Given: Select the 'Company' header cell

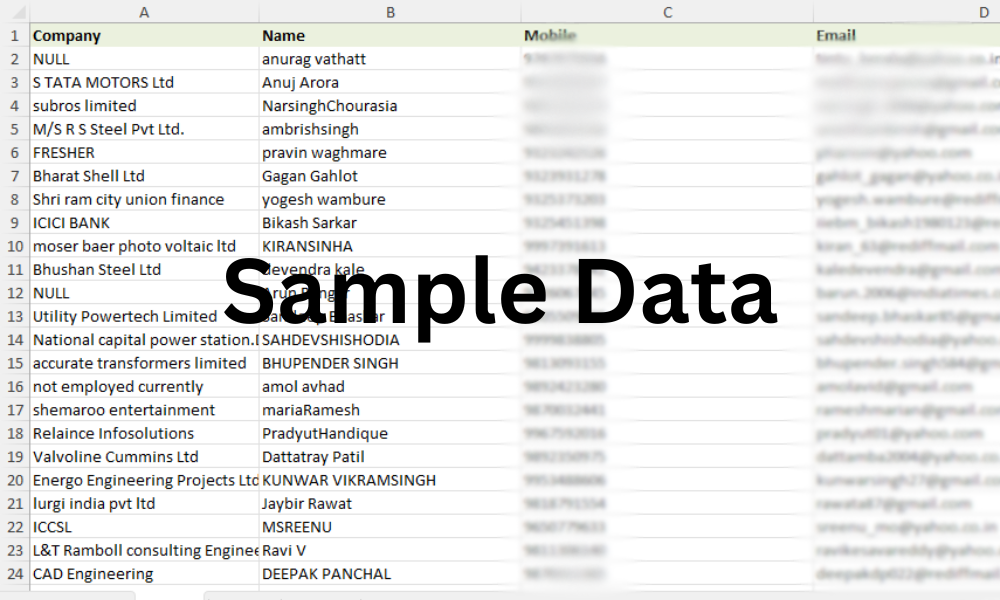Looking at the screenshot, I should pos(144,36).
